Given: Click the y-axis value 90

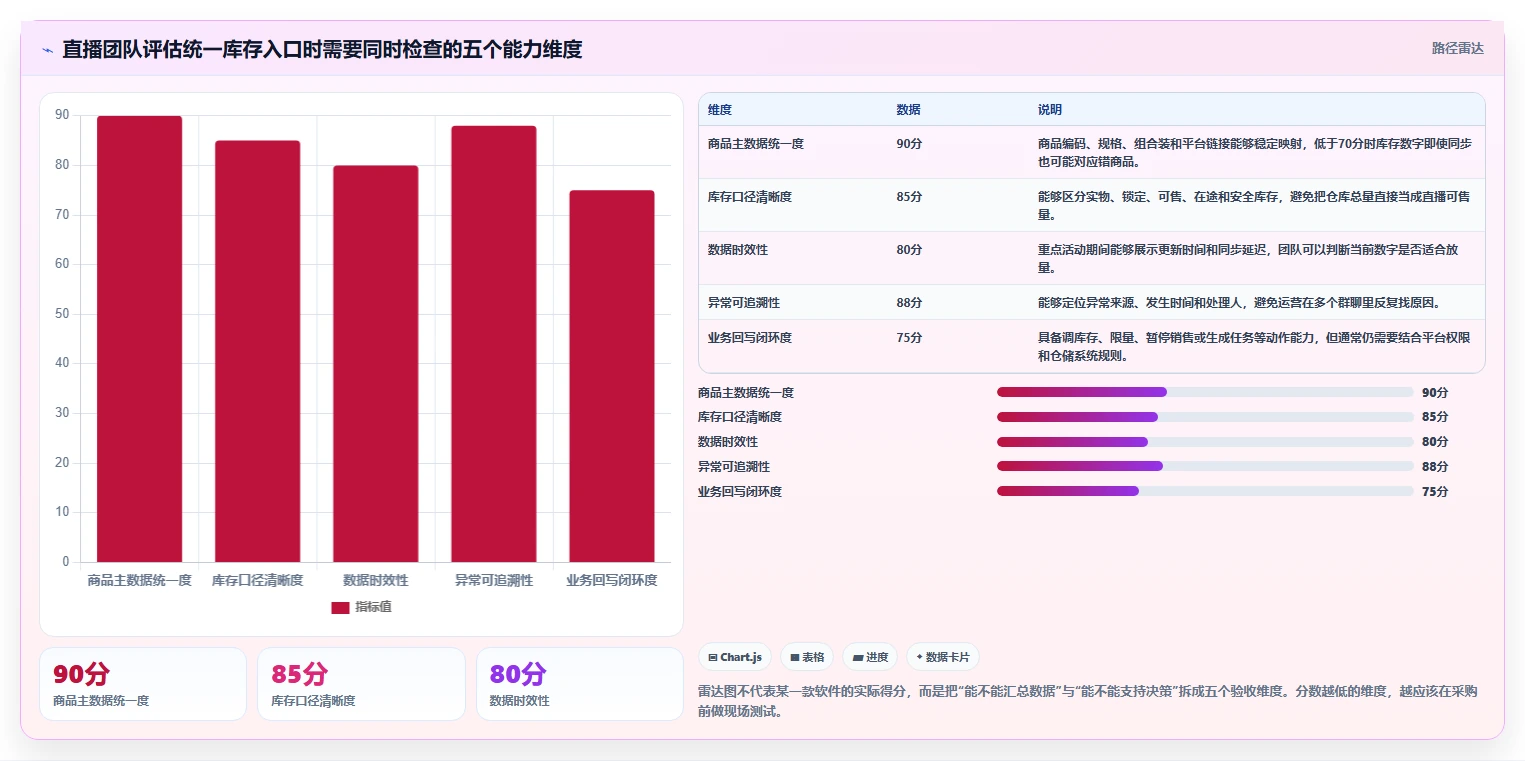Looking at the screenshot, I should [63, 116].
